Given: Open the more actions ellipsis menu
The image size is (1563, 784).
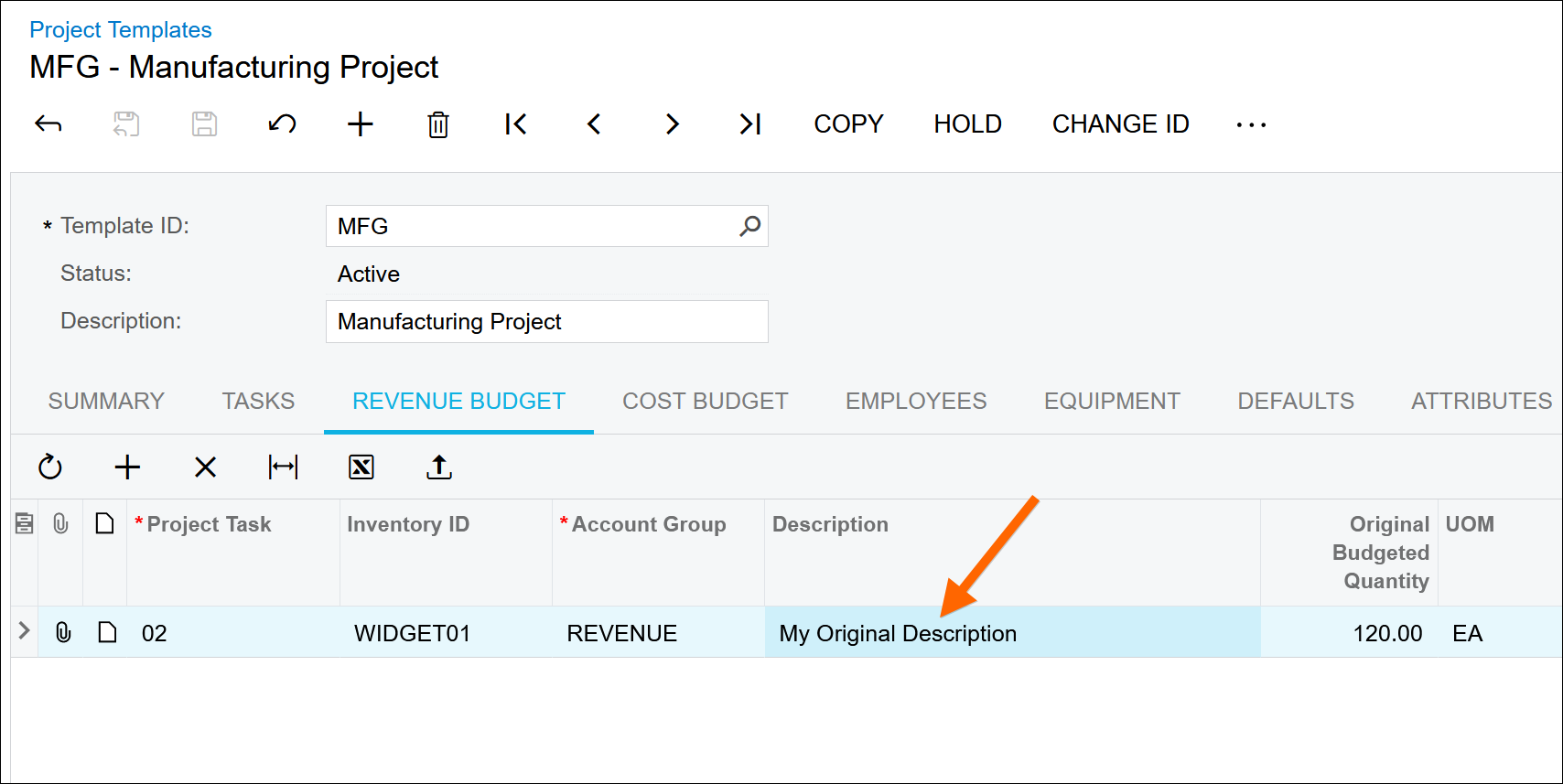Looking at the screenshot, I should click(1251, 124).
